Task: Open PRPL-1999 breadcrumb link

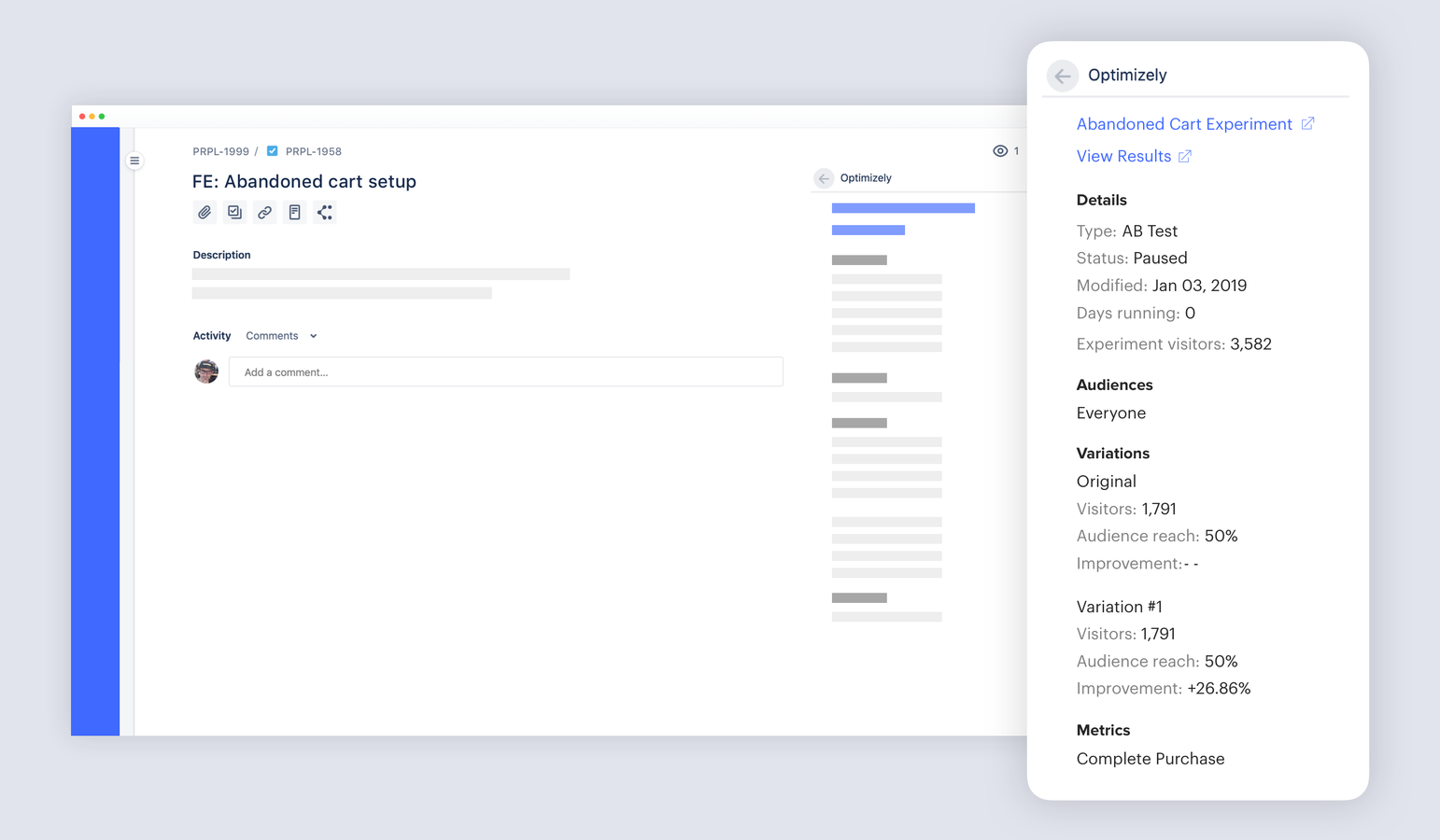Action: click(x=220, y=151)
